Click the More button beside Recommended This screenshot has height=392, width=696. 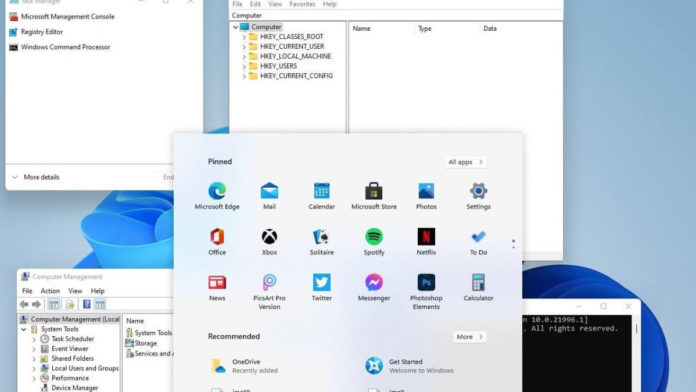pos(469,337)
